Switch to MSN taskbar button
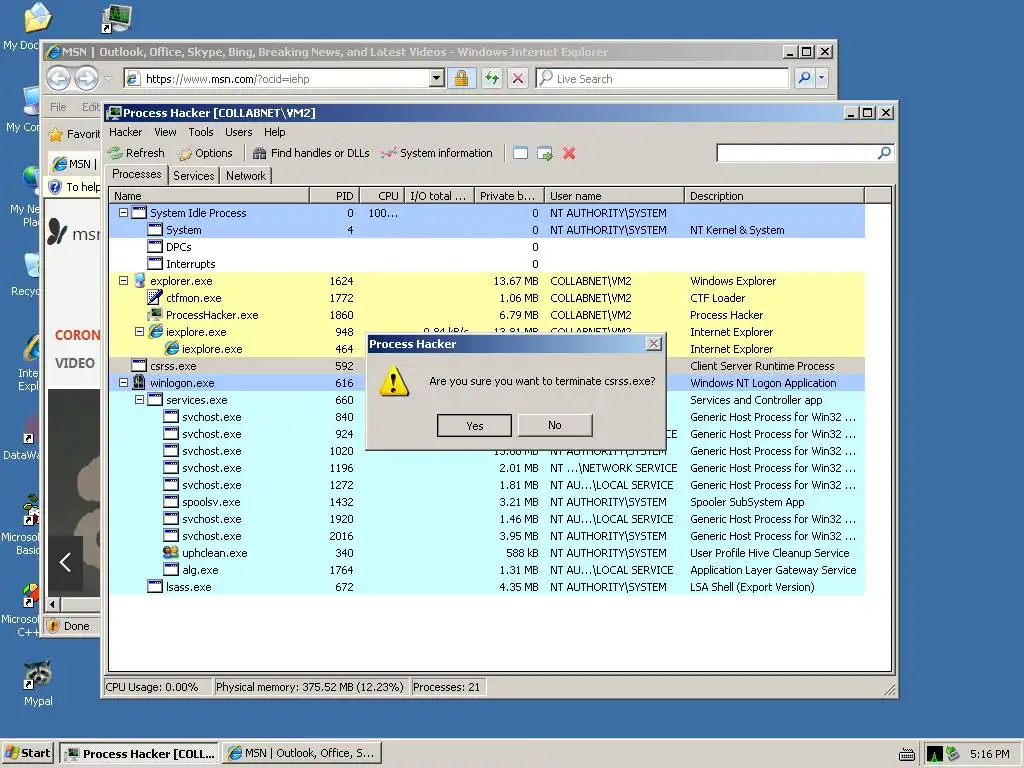Screen dimensions: 1024x768 [302, 753]
